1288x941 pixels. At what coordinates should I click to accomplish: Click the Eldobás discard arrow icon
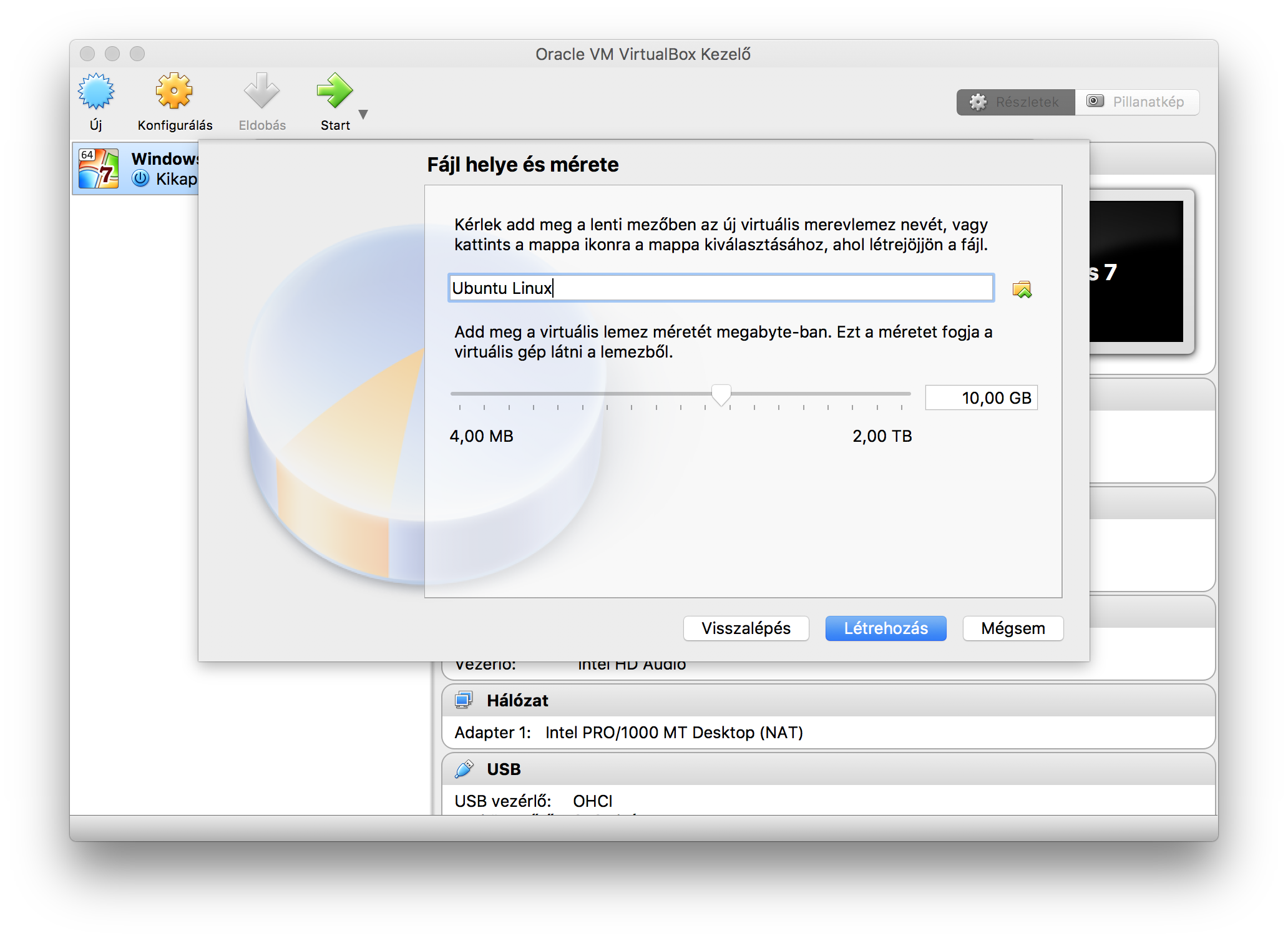pos(261,91)
